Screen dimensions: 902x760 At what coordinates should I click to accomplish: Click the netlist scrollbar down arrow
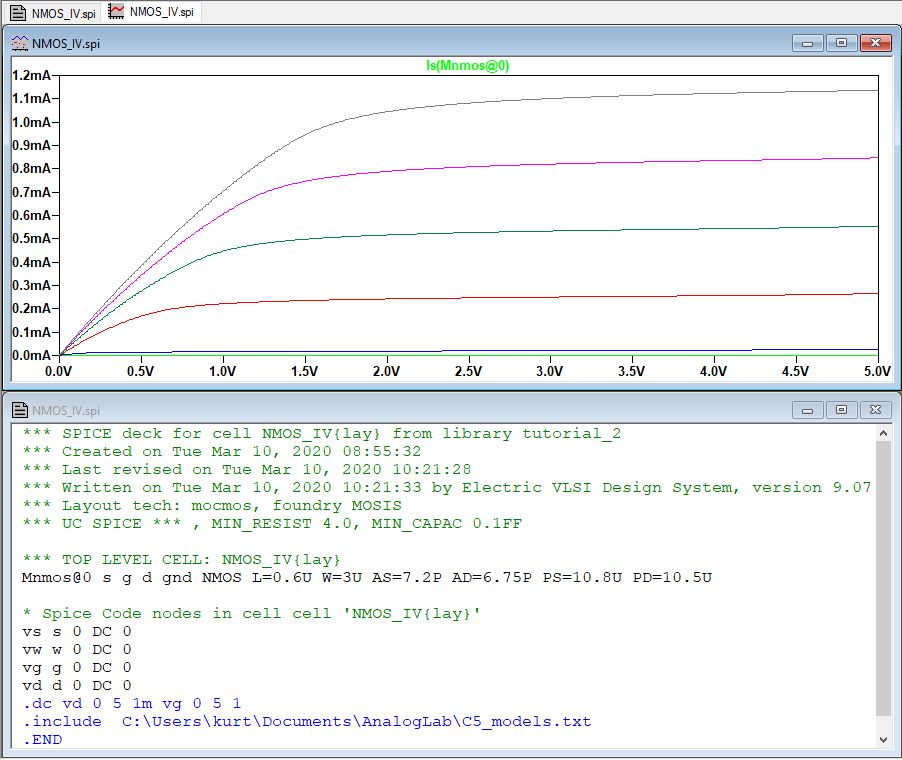(x=883, y=739)
